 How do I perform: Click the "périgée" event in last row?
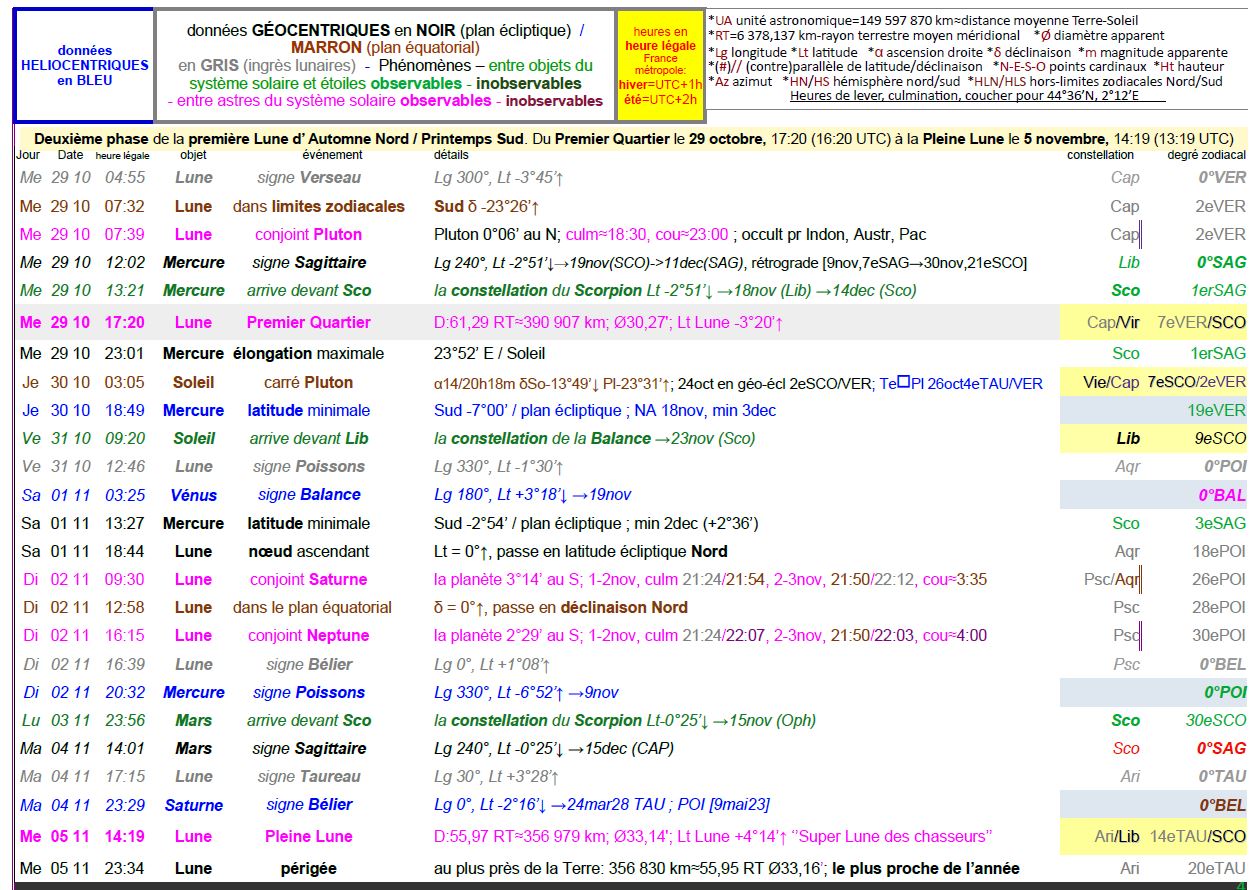pos(308,868)
